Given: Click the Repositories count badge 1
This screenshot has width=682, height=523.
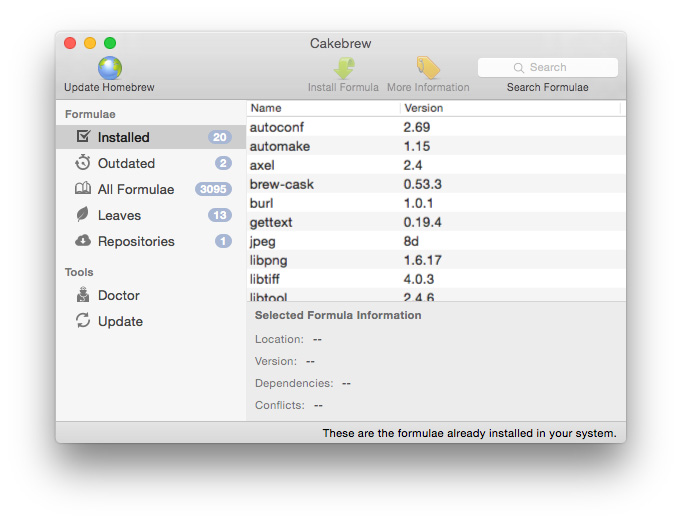Looking at the screenshot, I should pyautogui.click(x=223, y=241).
